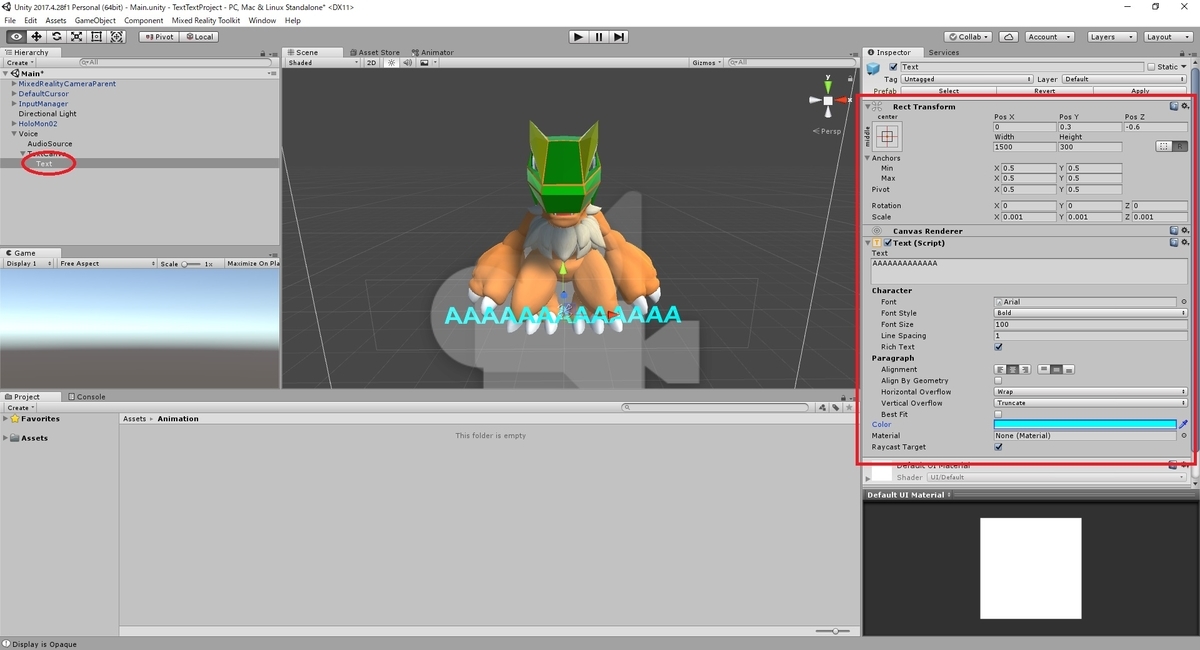Toggle scene audio icon

(x=407, y=63)
